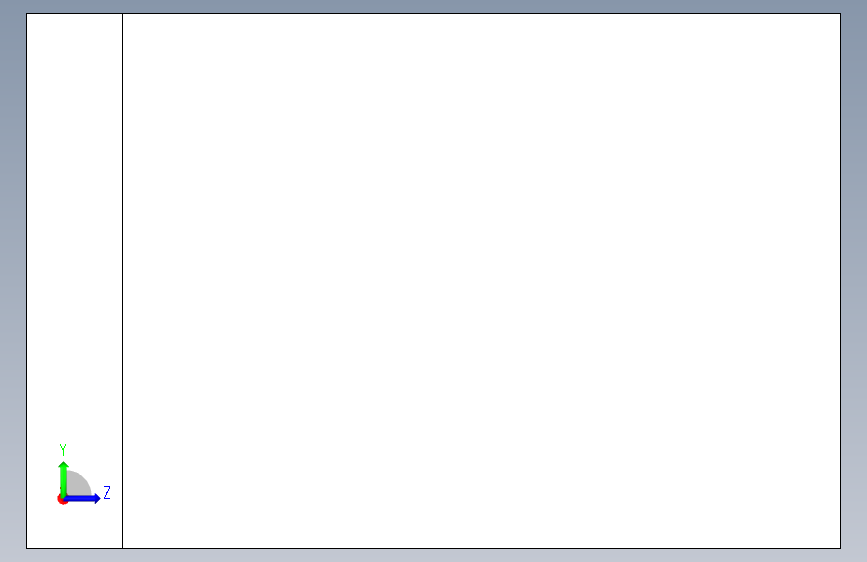The image size is (867, 562).
Task: Select the model's bottom horizontal edge
Action: 434,549
